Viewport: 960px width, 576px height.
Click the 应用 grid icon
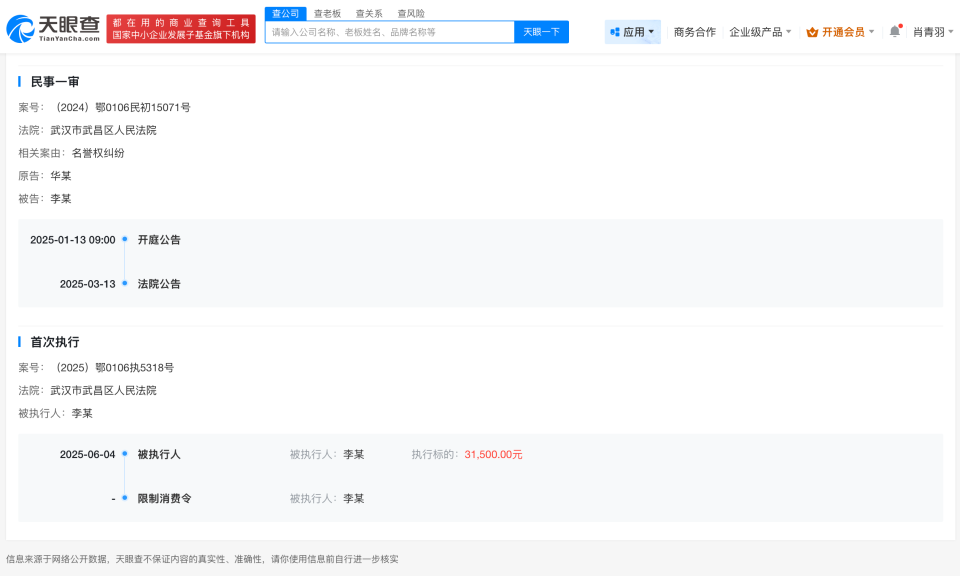coord(616,31)
